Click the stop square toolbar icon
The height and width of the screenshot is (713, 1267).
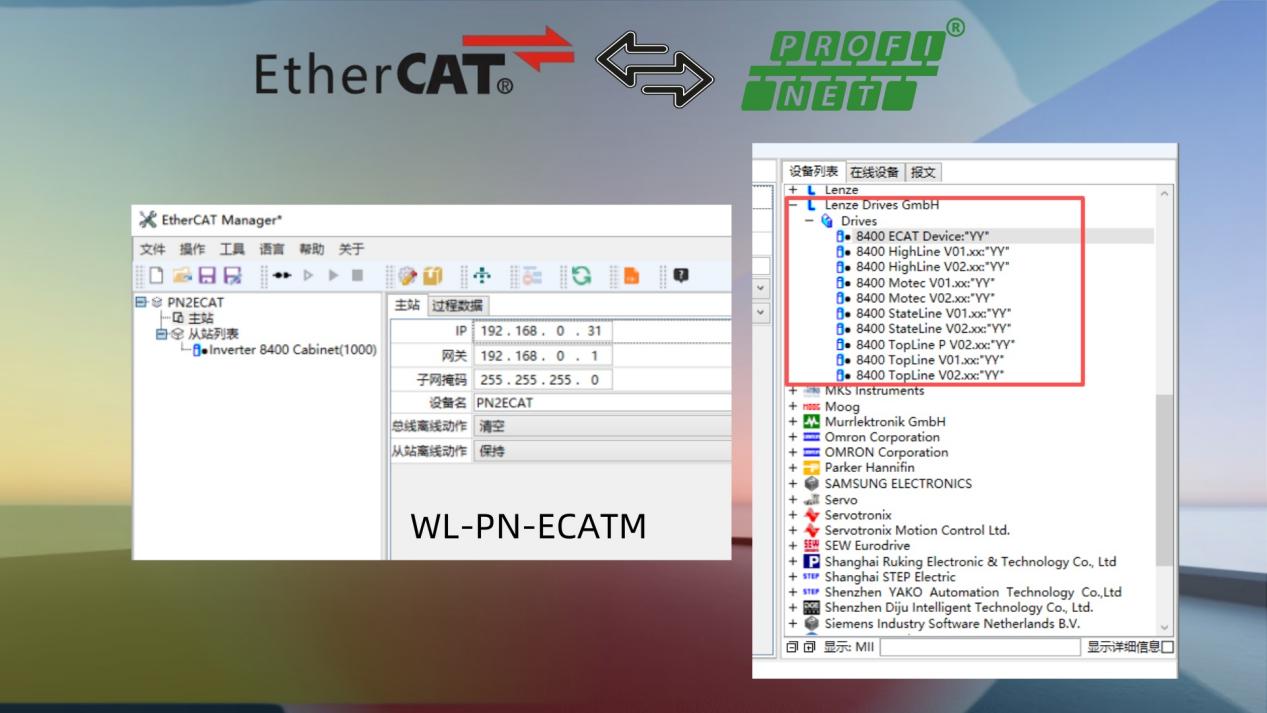click(x=357, y=275)
